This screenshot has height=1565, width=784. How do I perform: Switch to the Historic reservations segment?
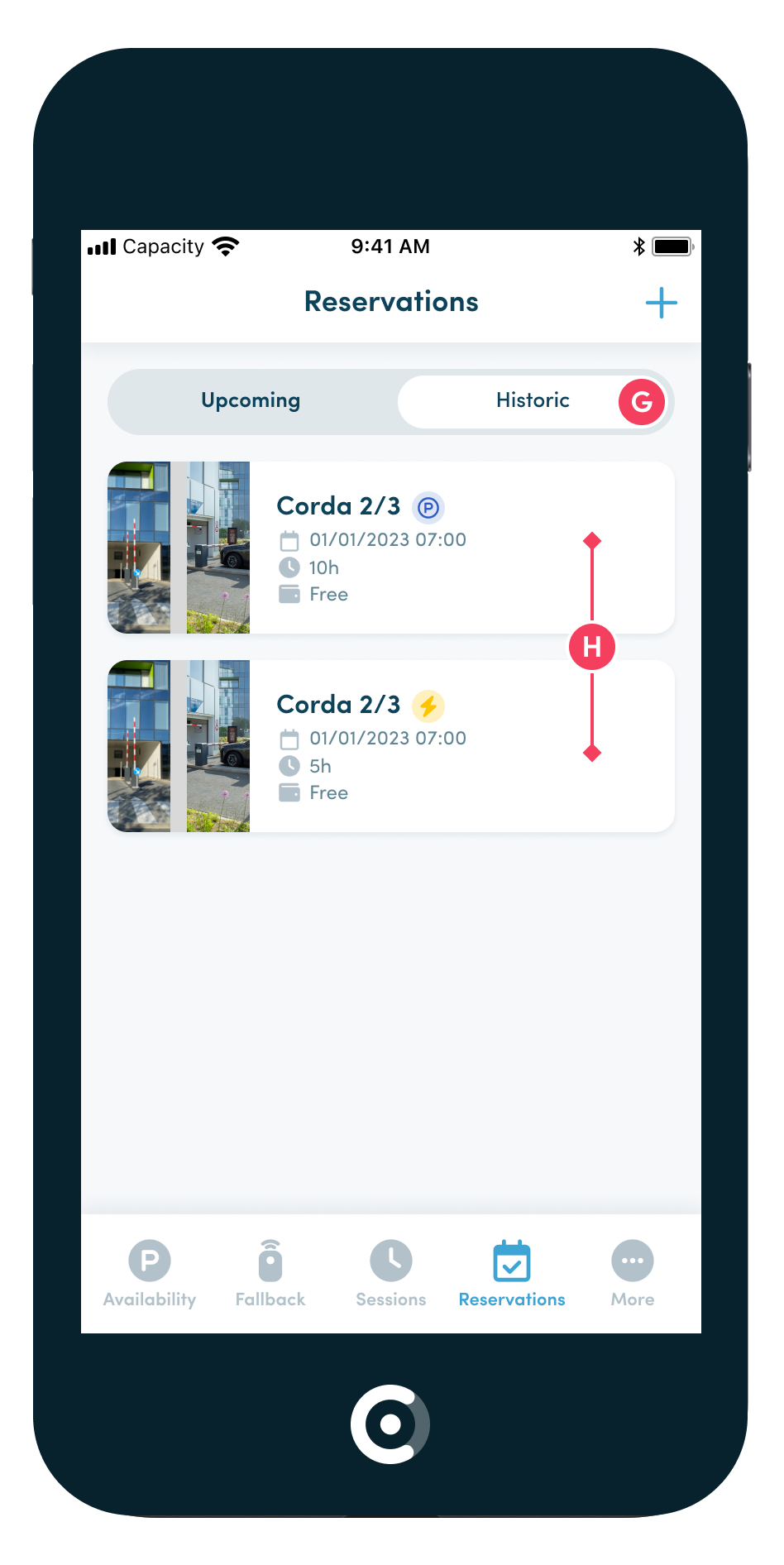point(533,401)
